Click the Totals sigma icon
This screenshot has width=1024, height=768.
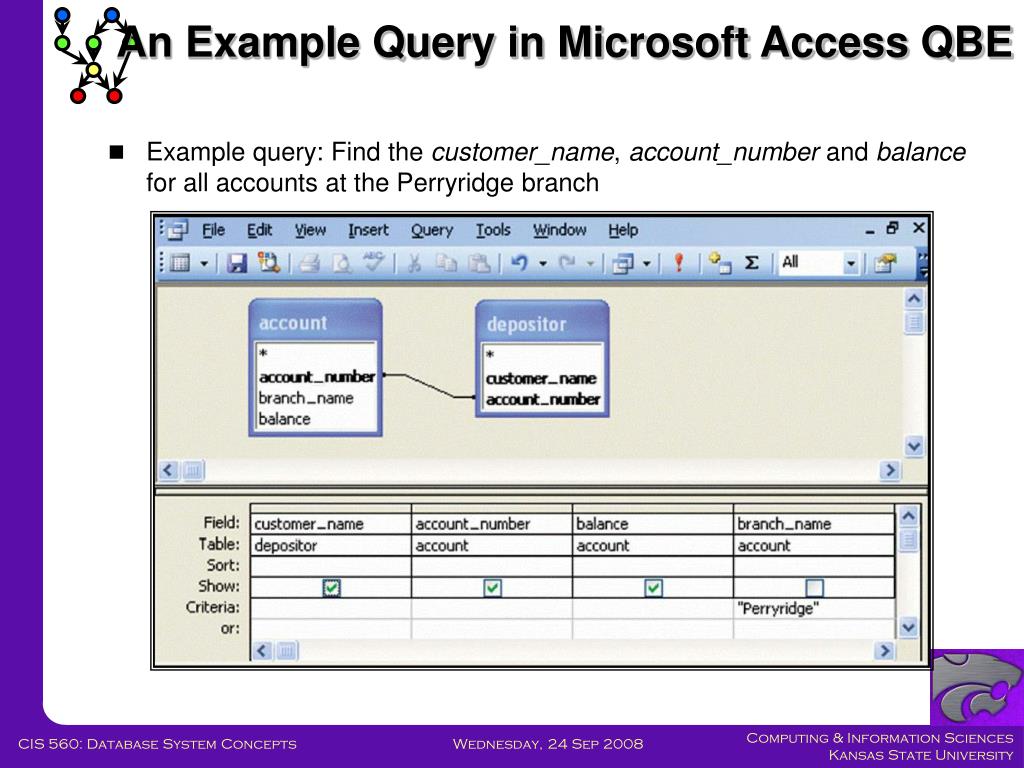(752, 263)
